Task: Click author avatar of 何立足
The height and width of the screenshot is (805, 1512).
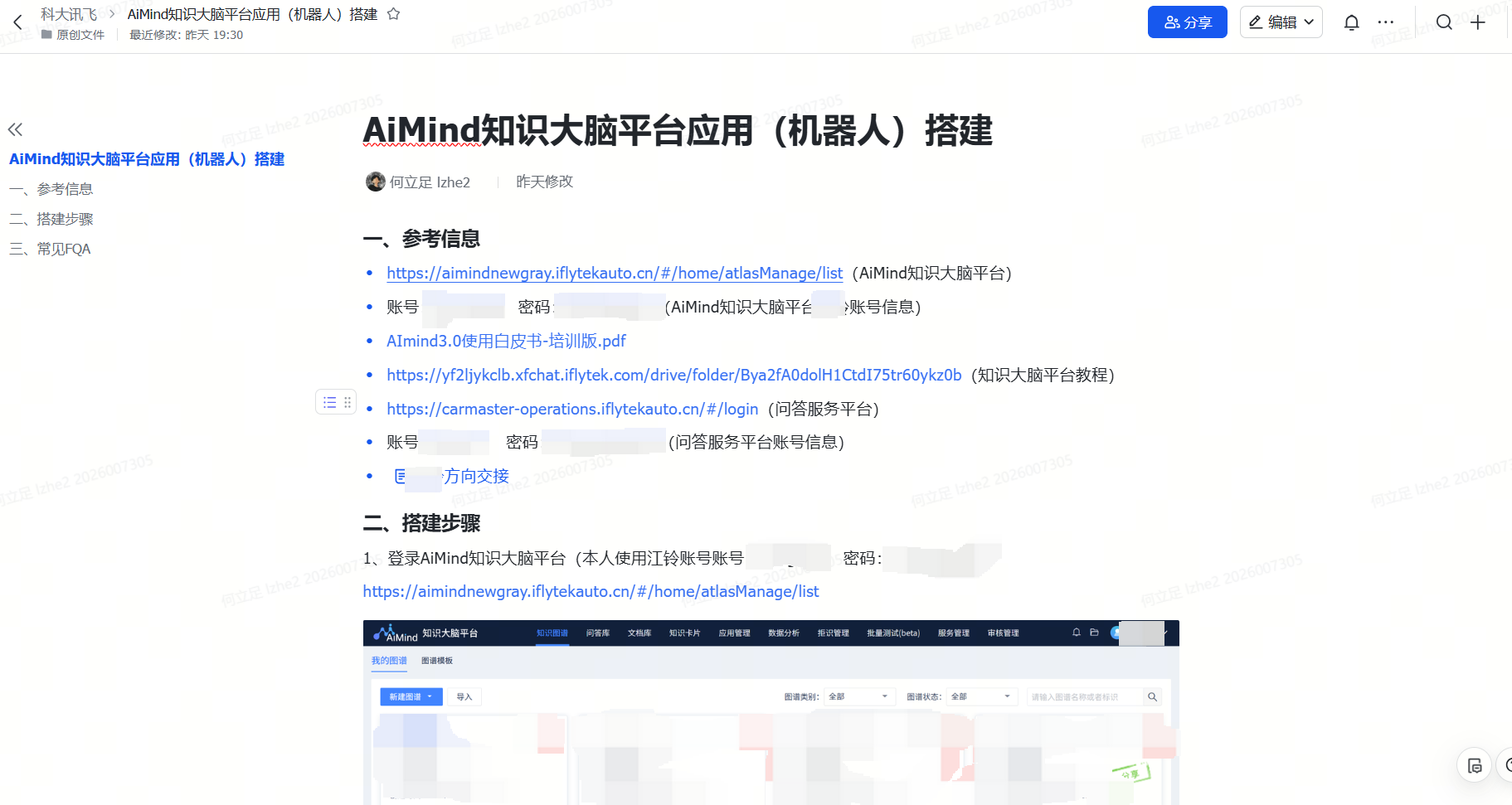Action: (x=376, y=182)
